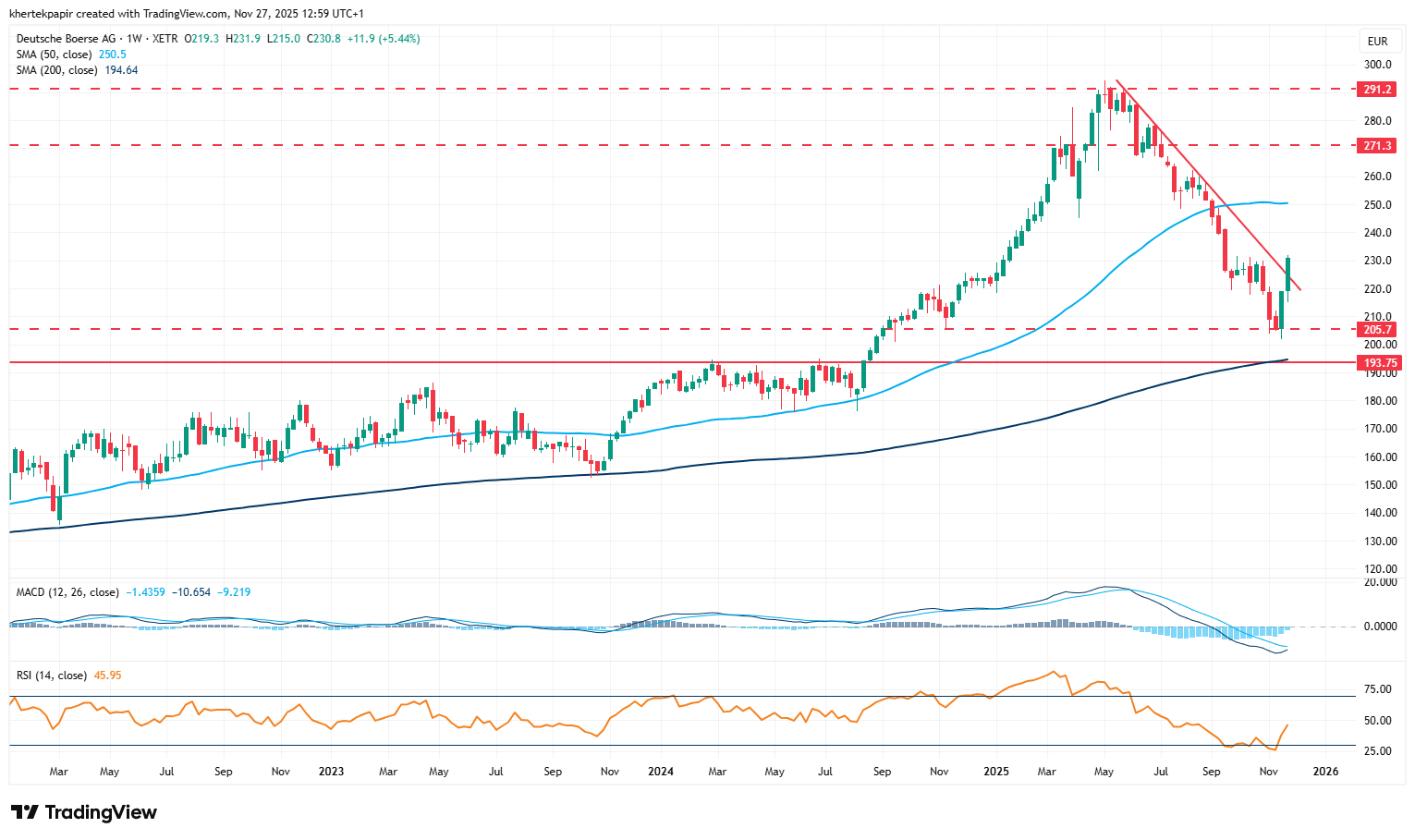The width and height of the screenshot is (1415, 840).
Task: Click the SMA 50 value 250.5
Action: [x=113, y=55]
